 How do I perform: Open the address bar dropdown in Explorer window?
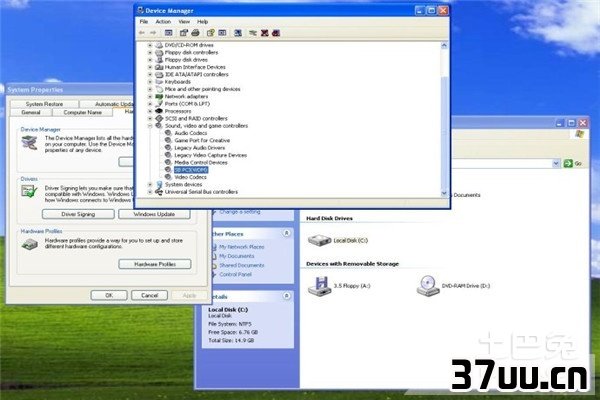[556, 163]
